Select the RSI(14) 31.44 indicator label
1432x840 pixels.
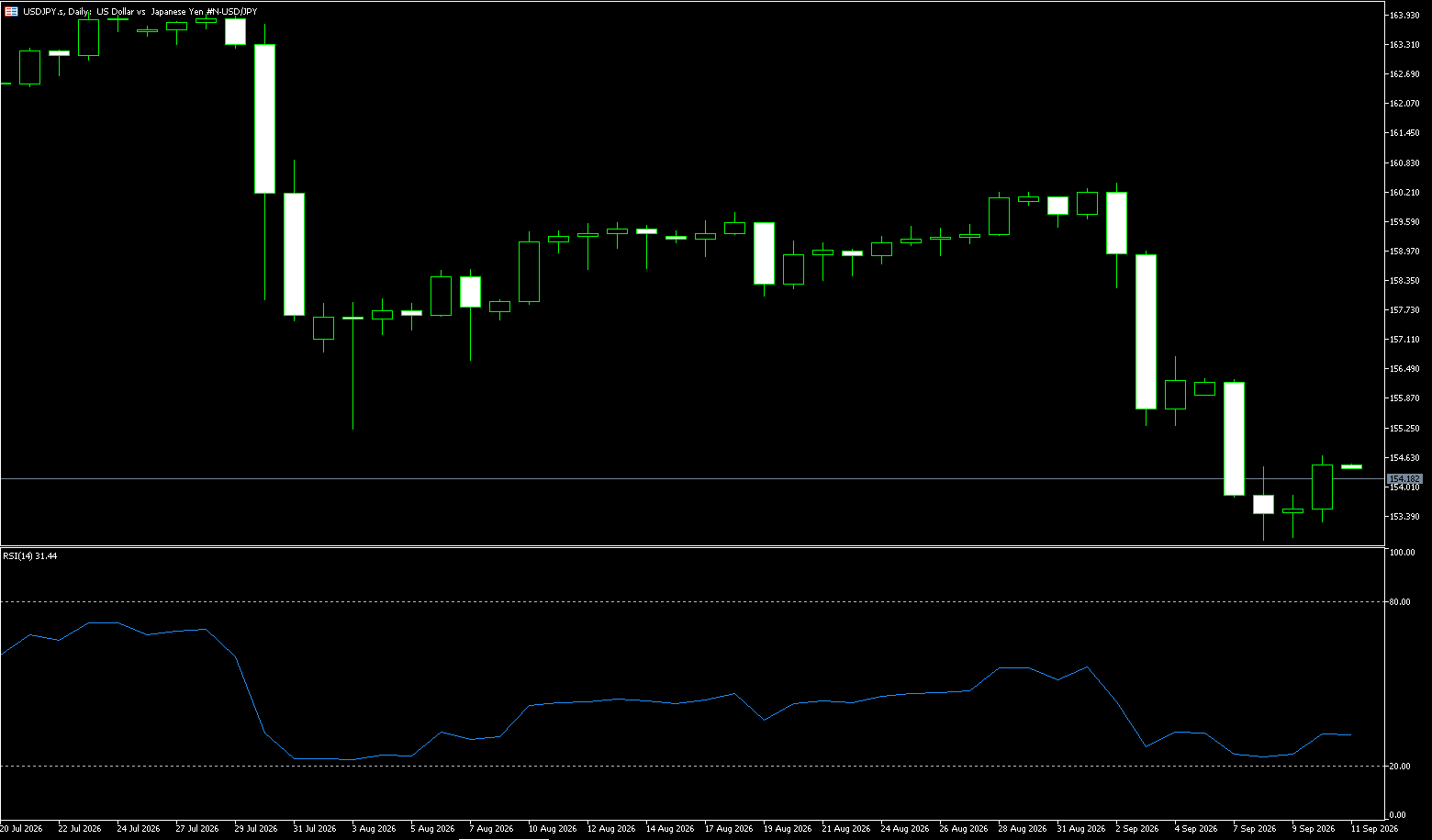(x=29, y=556)
